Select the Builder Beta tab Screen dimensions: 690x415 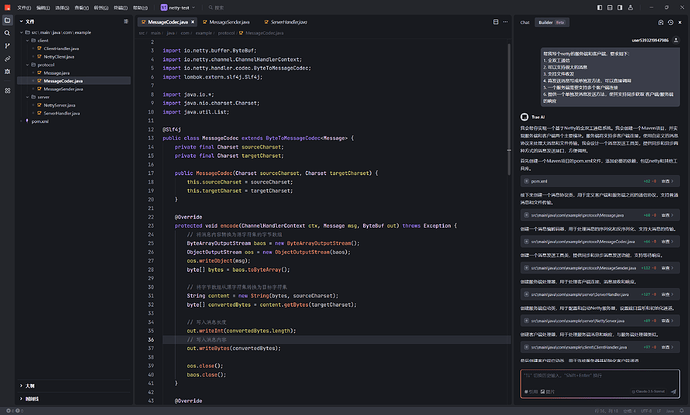551,22
